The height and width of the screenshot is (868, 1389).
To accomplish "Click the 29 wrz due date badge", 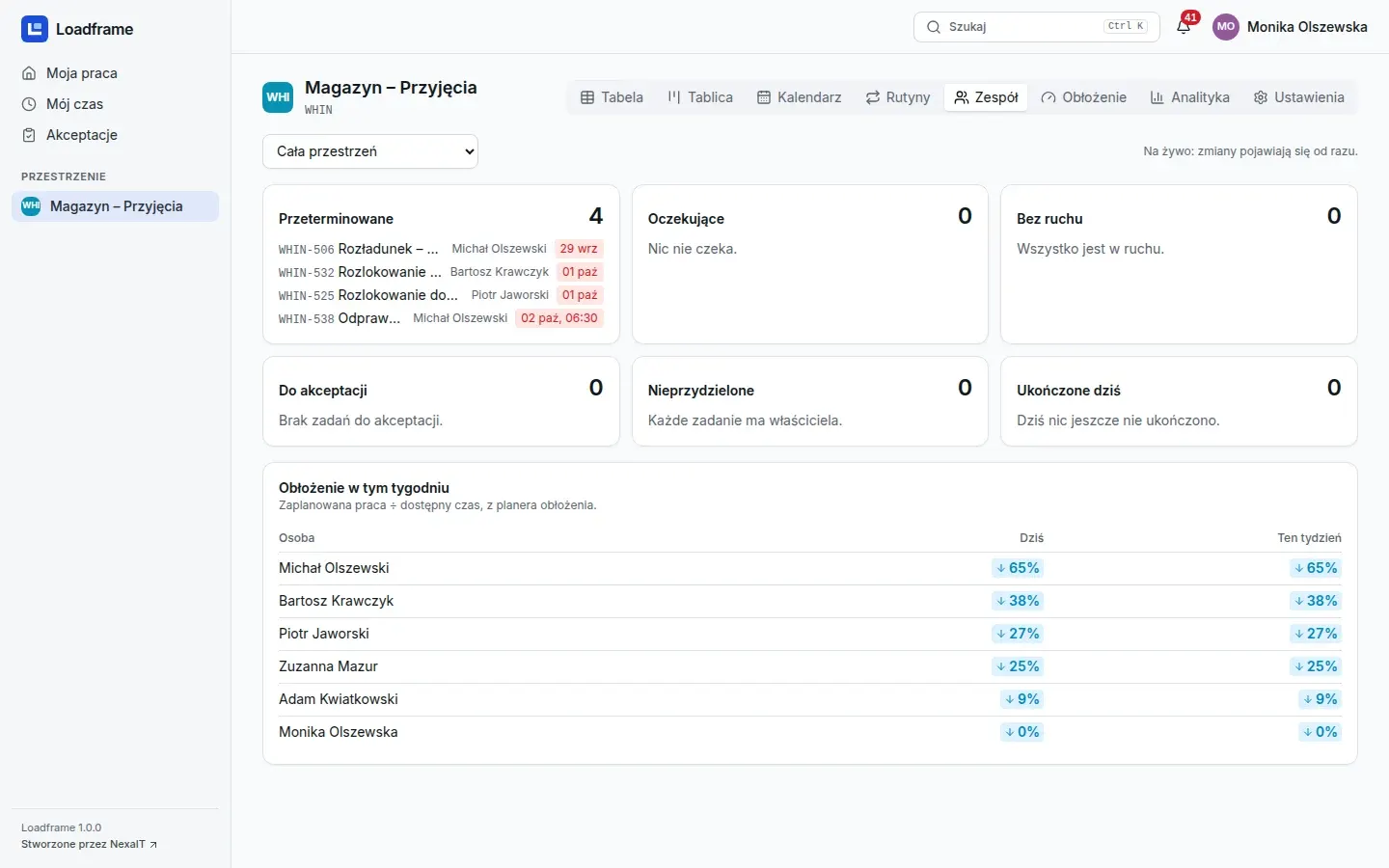I will [x=579, y=249].
